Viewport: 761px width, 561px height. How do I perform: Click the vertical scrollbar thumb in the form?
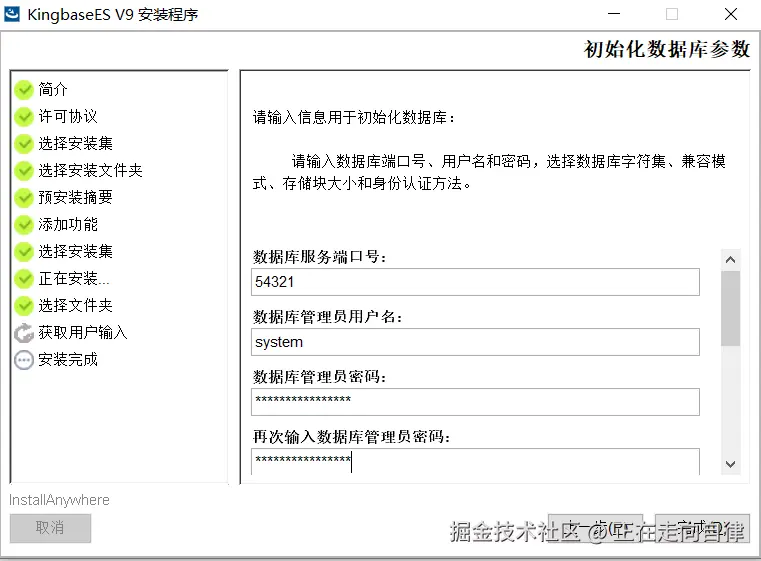[x=730, y=308]
